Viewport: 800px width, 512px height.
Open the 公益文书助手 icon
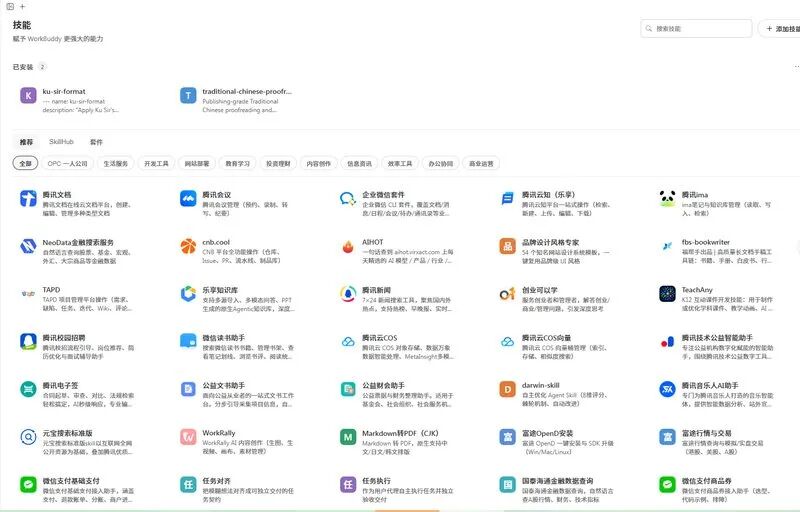click(x=188, y=389)
